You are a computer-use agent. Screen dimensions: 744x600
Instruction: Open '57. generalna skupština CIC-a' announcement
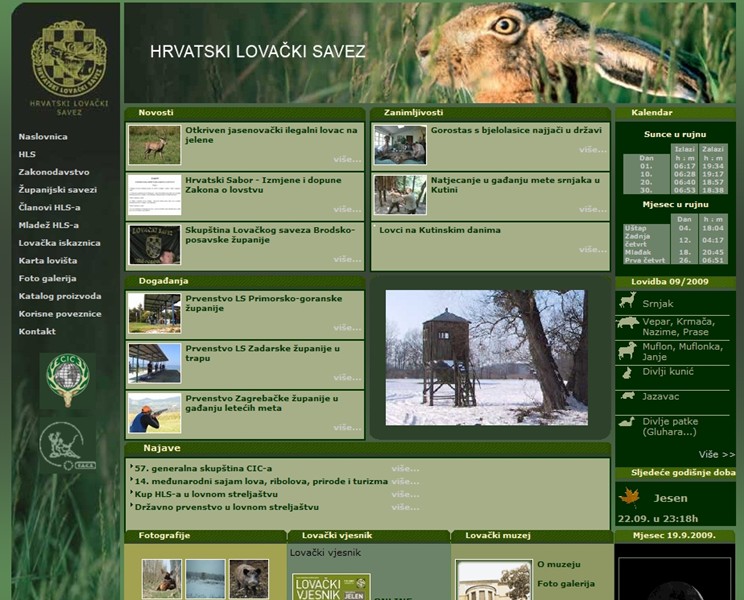(x=203, y=469)
